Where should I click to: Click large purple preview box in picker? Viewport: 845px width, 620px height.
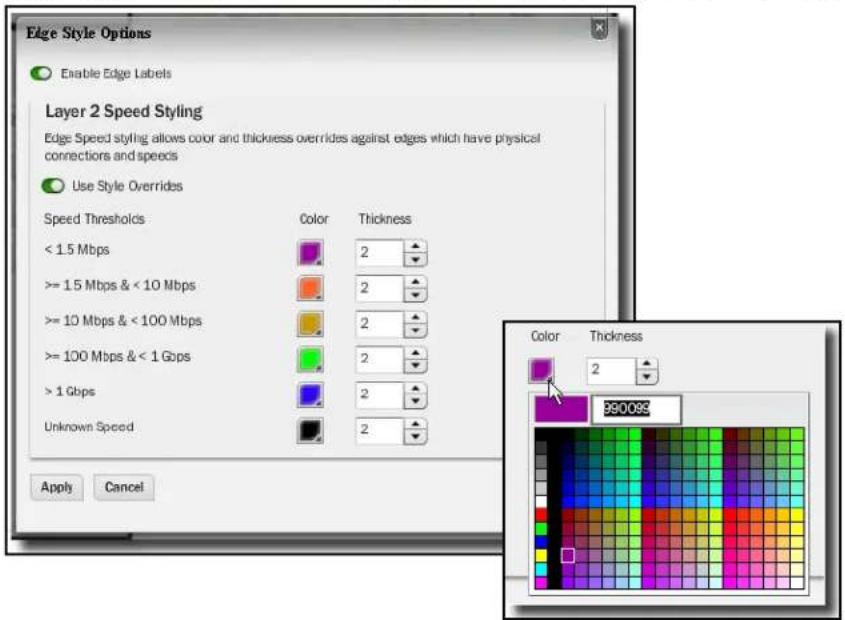(561, 409)
